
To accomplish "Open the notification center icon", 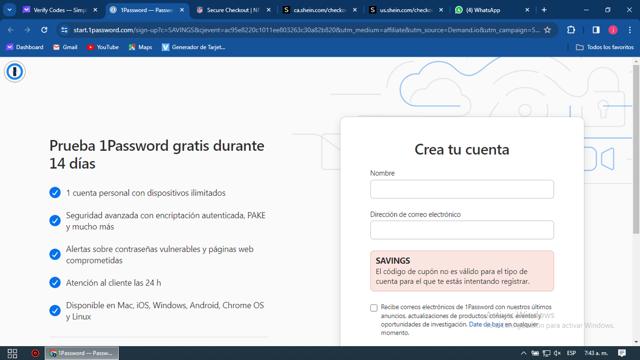I will click(x=622, y=353).
